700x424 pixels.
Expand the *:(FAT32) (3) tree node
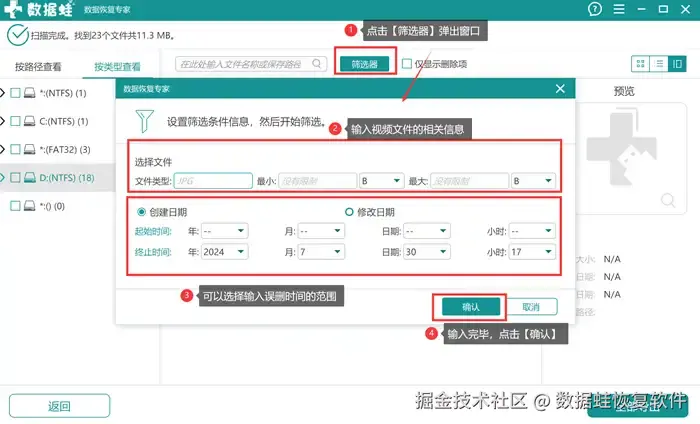(2, 149)
